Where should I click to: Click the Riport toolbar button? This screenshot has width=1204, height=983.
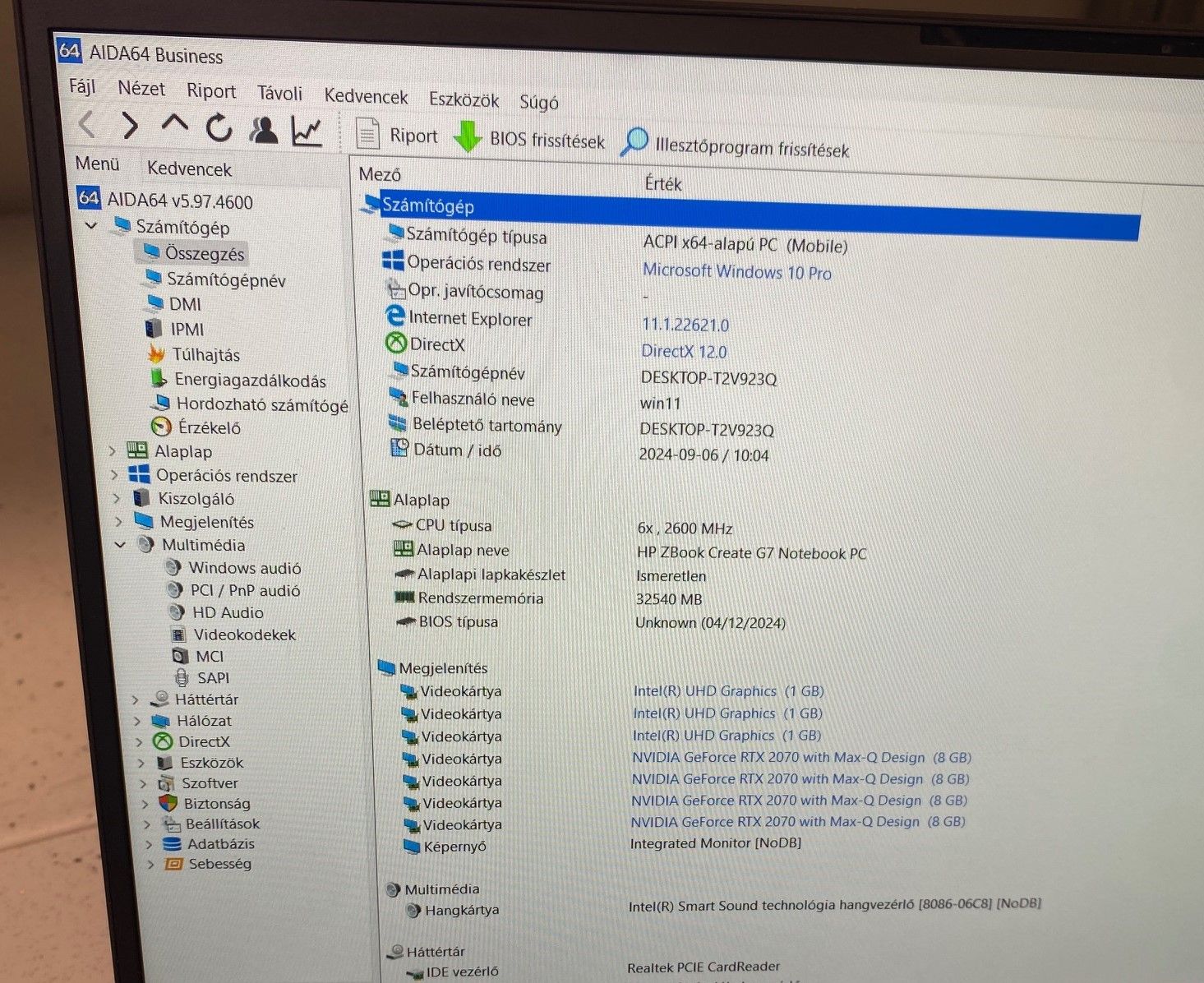396,136
